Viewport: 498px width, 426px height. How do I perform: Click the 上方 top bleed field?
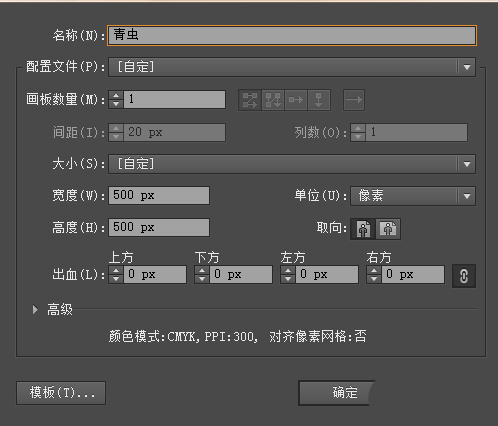coord(155,275)
